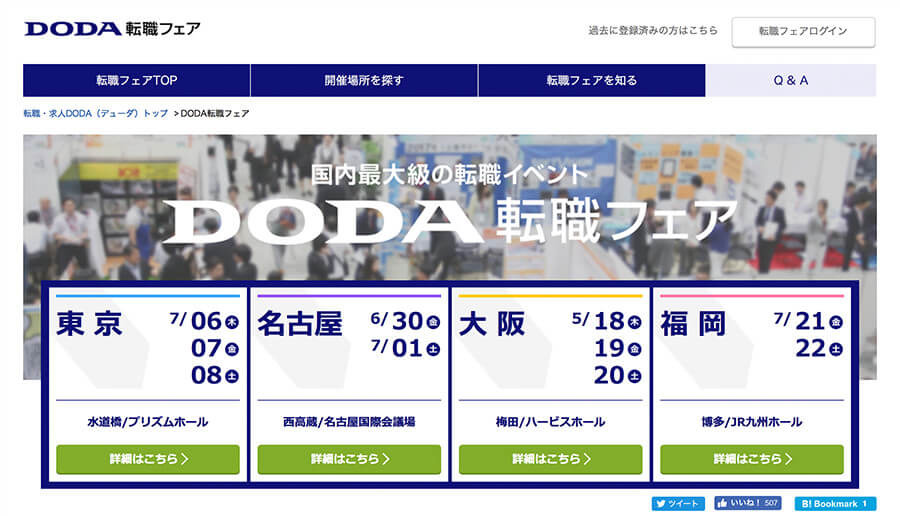
Task: Go to 転職フェアを知る tab
Action: 591,80
